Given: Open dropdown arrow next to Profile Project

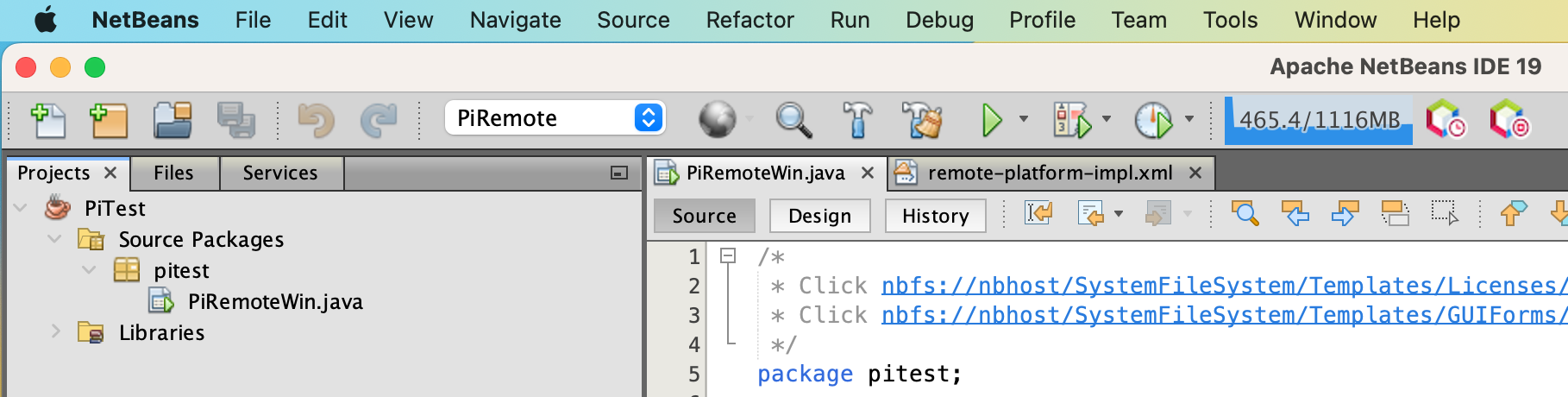Looking at the screenshot, I should [x=1189, y=119].
